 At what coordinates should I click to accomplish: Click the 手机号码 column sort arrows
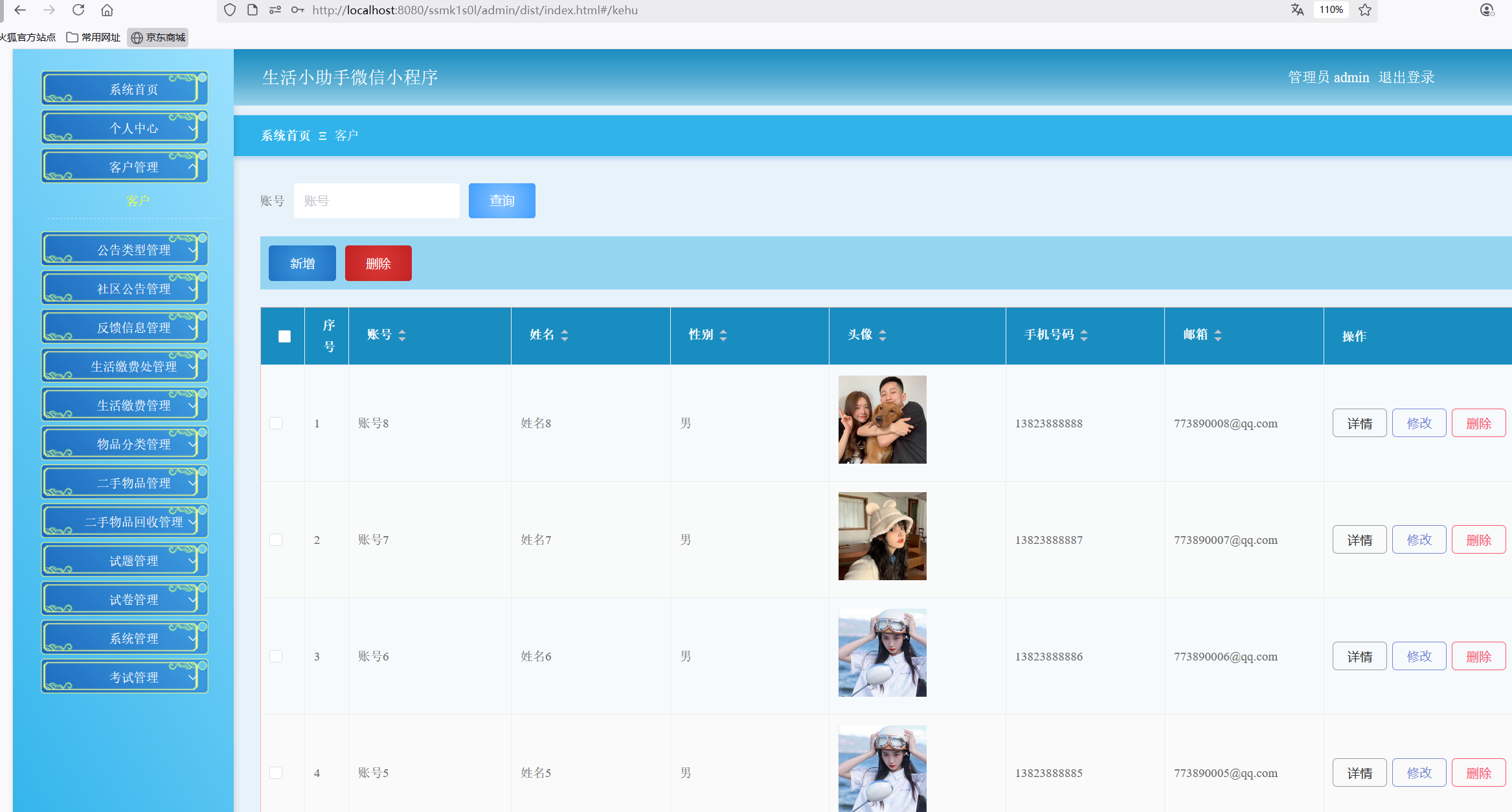coord(1084,335)
